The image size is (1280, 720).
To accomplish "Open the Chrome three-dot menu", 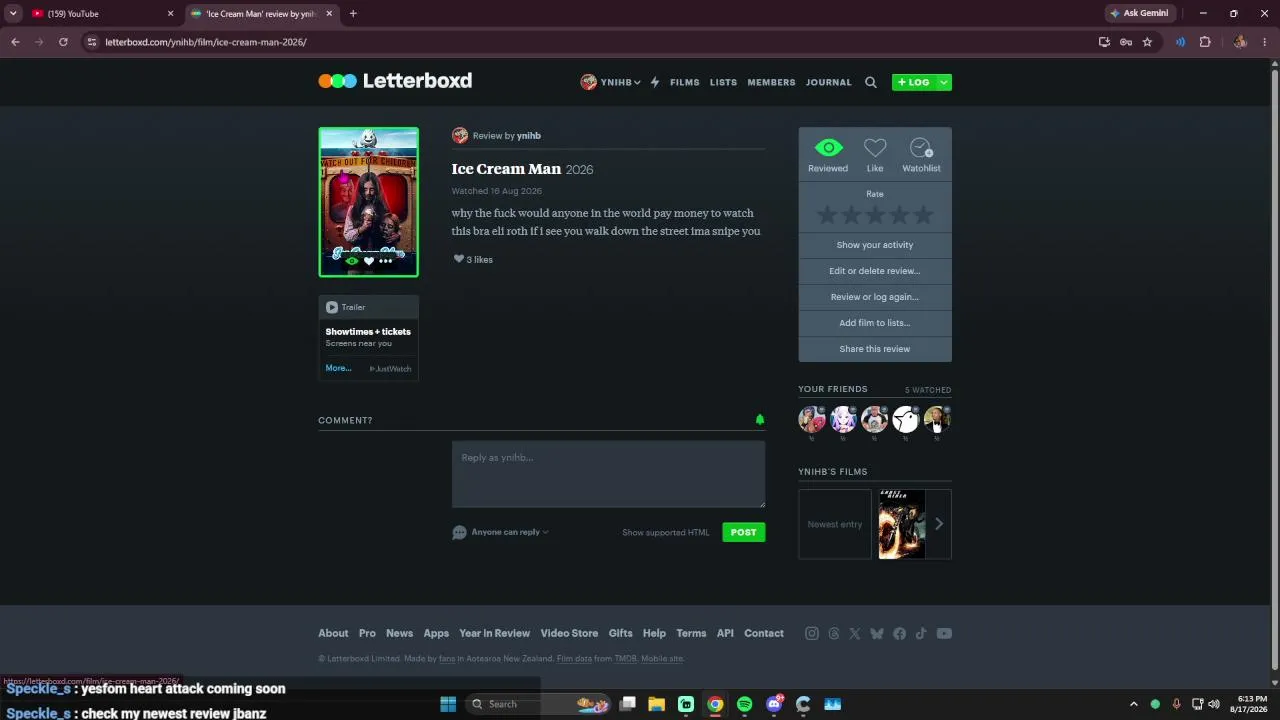I will [x=1265, y=42].
